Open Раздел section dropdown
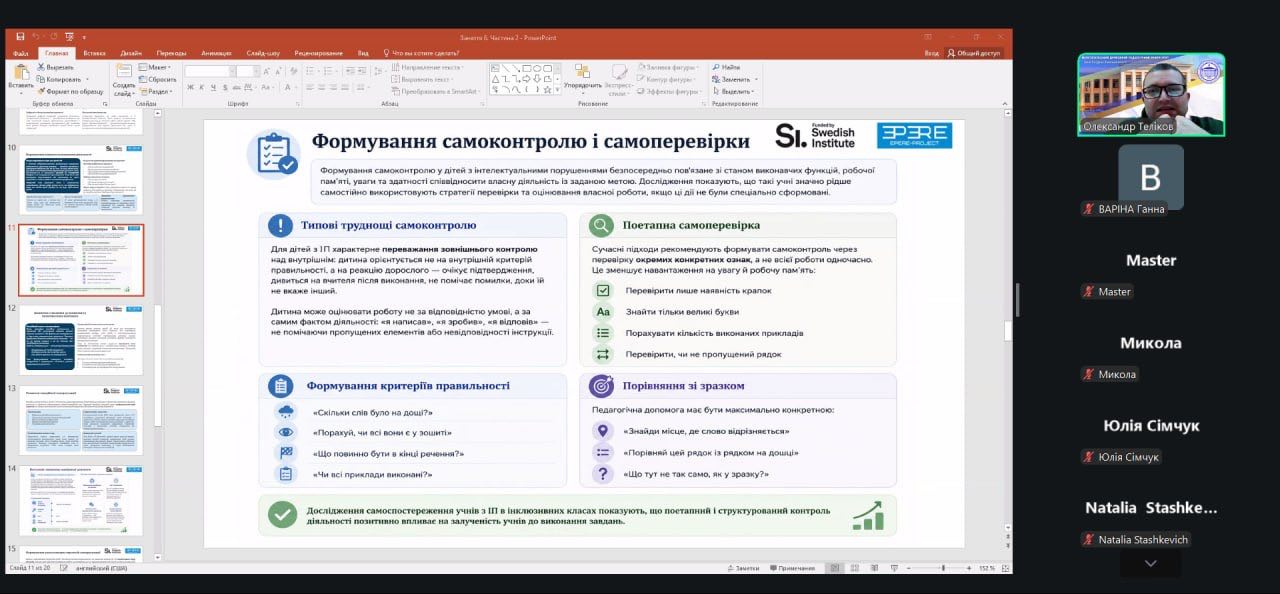1280x594 pixels. [x=158, y=91]
